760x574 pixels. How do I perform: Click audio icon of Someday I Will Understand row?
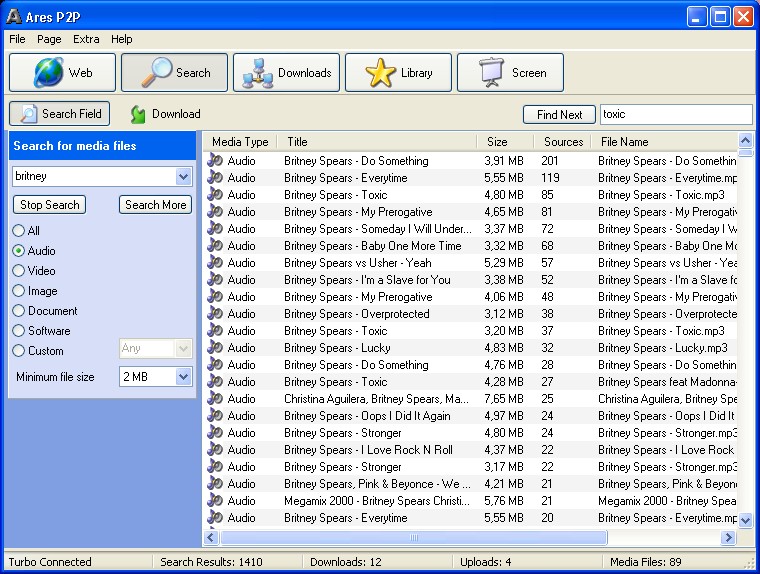click(x=215, y=228)
